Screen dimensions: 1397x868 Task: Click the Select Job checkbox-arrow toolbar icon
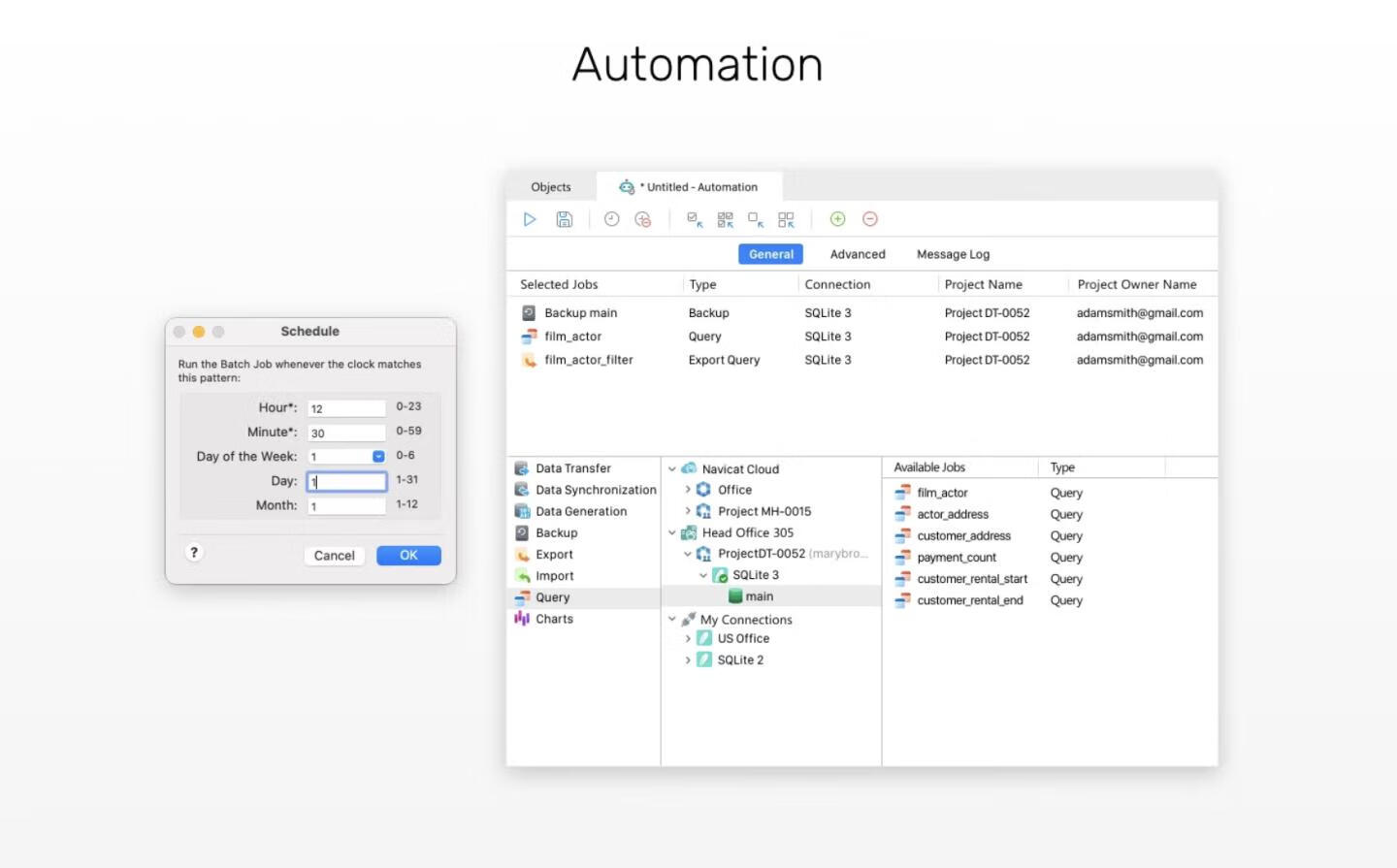[x=695, y=219]
